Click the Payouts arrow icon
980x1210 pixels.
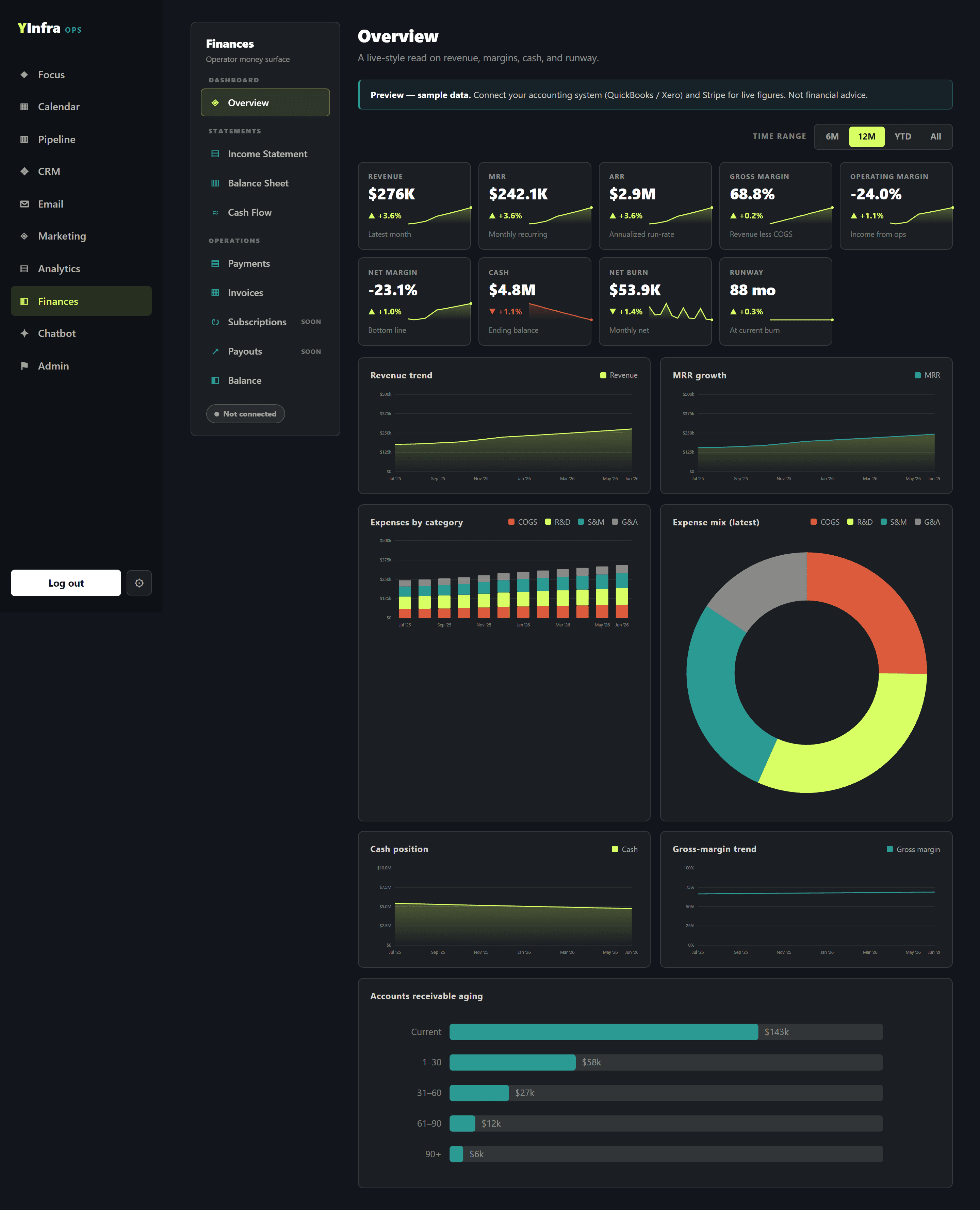215,351
